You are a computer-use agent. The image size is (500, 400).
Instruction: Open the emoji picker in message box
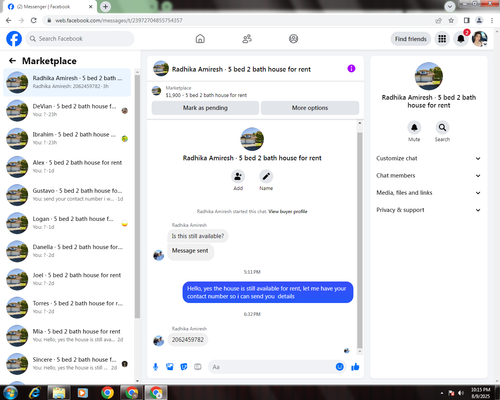[339, 367]
